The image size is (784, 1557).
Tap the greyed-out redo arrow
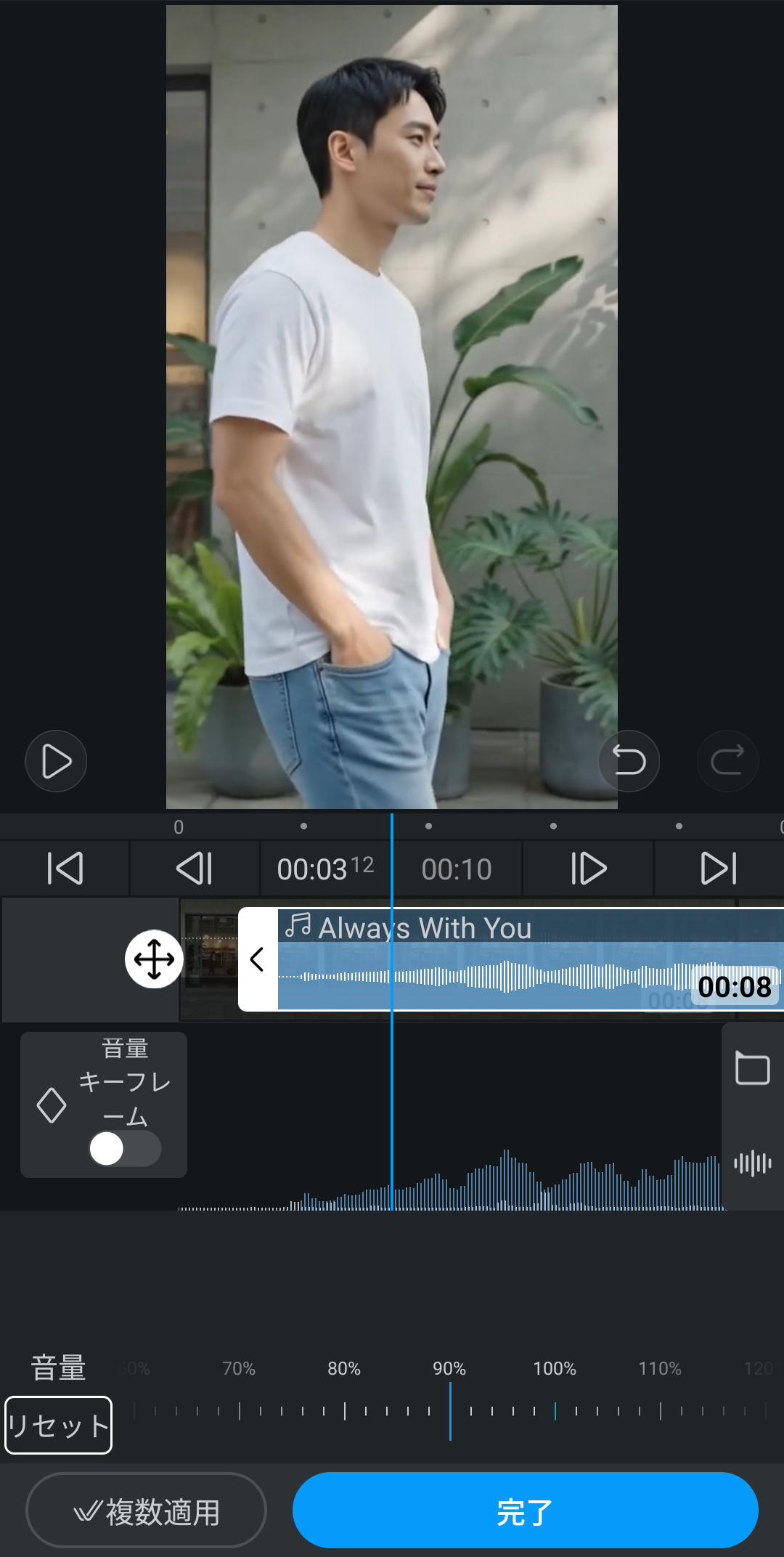(727, 761)
